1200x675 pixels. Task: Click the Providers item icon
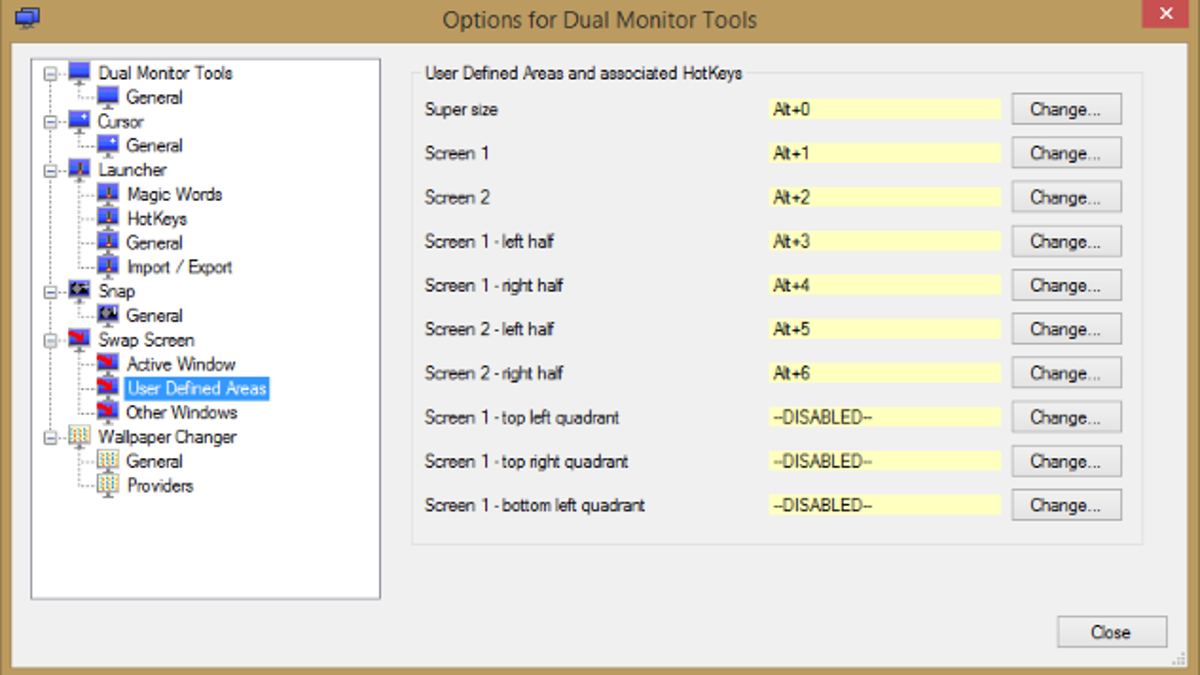108,486
